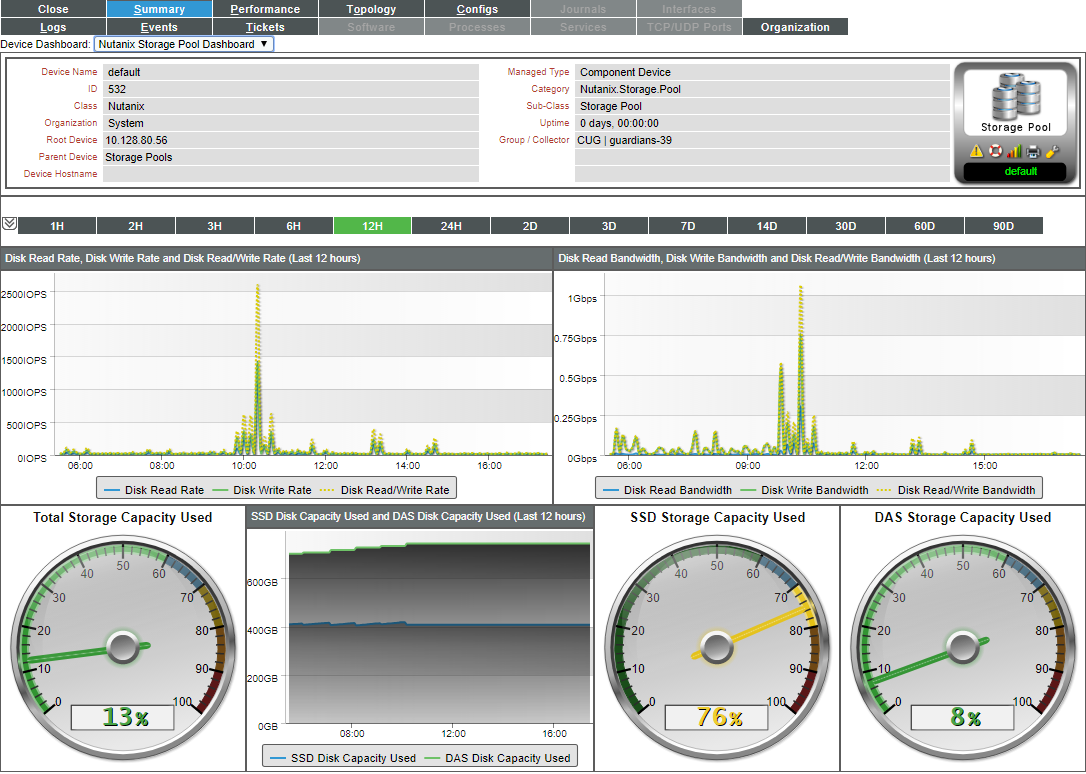Click the SSD and DAS capacity chart title
The height and width of the screenshot is (774, 1086).
pyautogui.click(x=418, y=516)
